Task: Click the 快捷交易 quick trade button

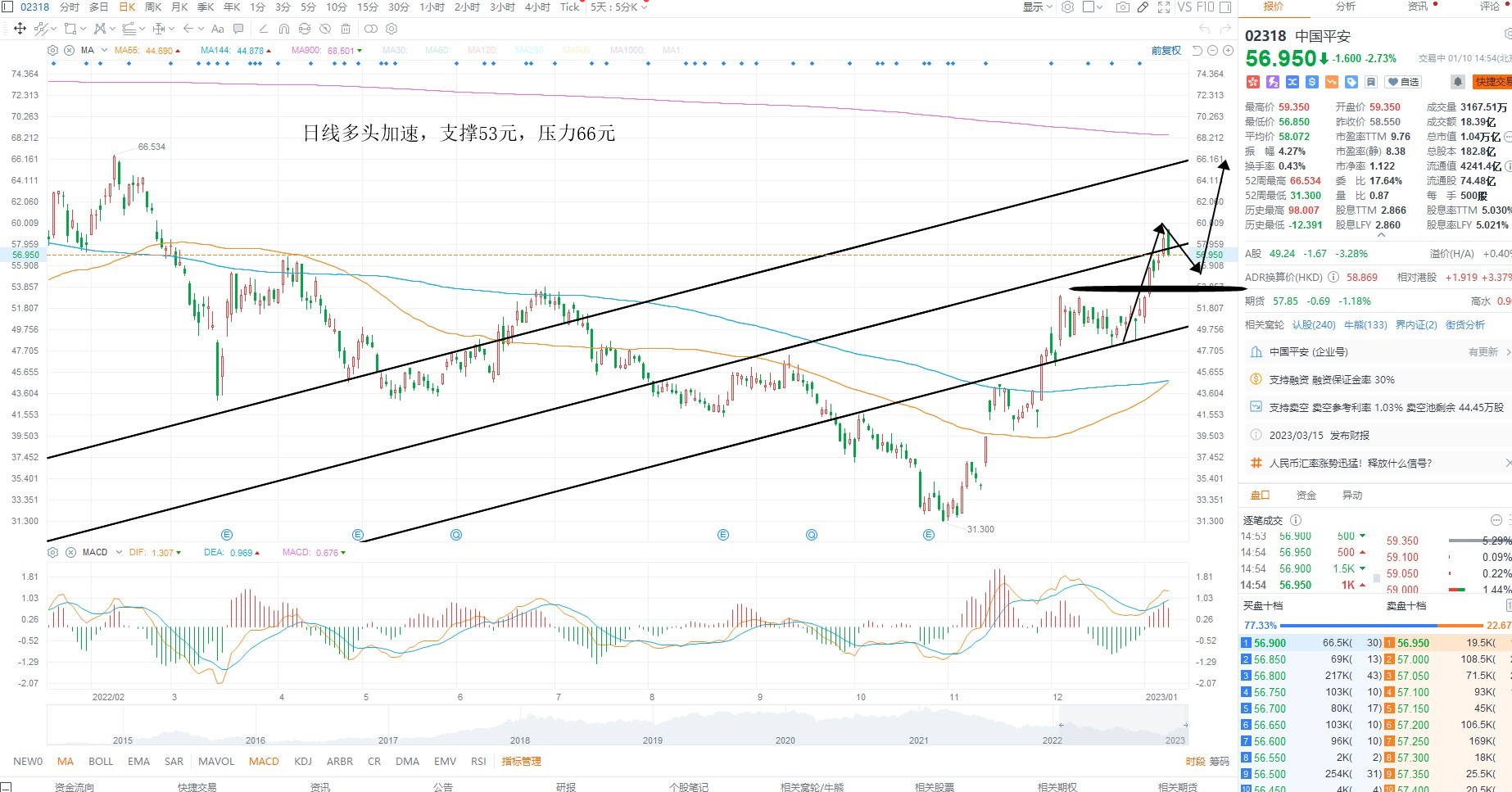Action: (1492, 82)
